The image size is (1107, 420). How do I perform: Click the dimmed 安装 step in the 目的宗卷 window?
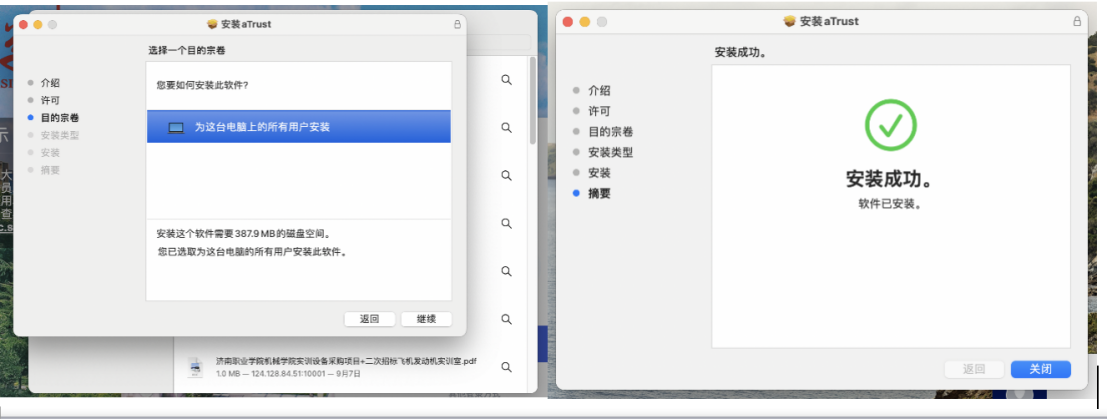pyautogui.click(x=50, y=152)
